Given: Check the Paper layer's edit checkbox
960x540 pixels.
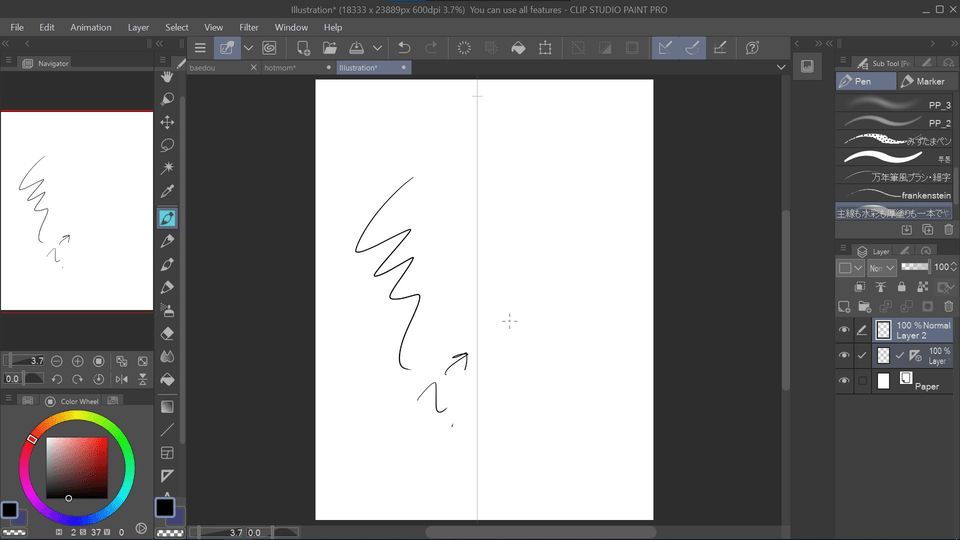Looking at the screenshot, I should coord(863,381).
